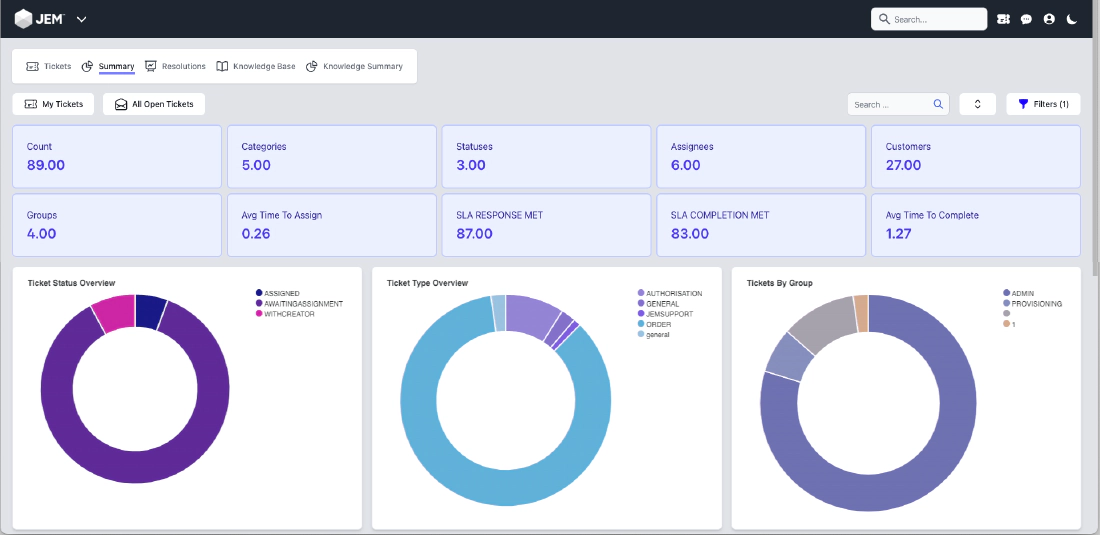Toggle ASSIGNED legend entry

(x=279, y=293)
